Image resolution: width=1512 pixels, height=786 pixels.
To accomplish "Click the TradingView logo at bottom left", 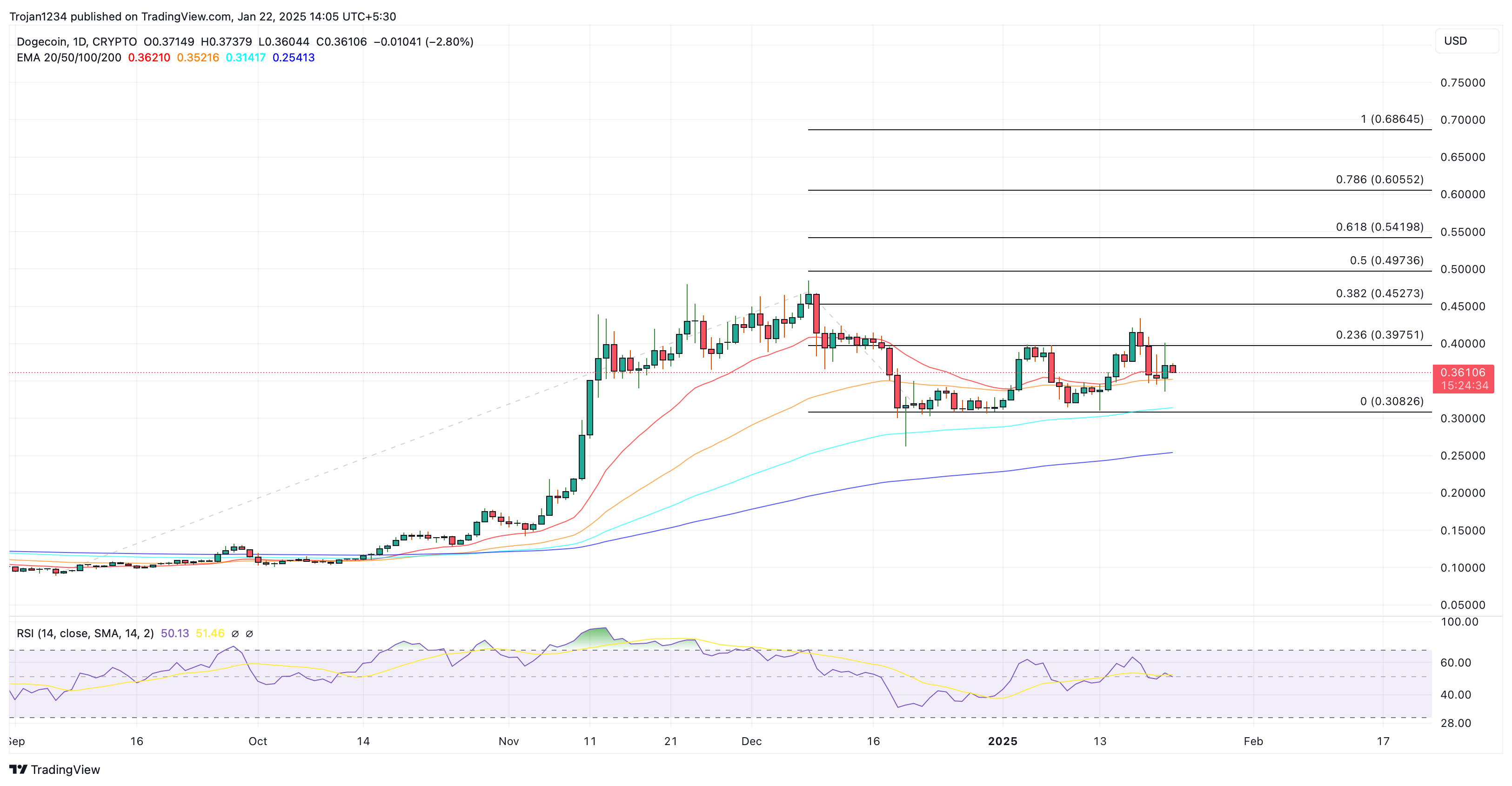I will [x=54, y=769].
